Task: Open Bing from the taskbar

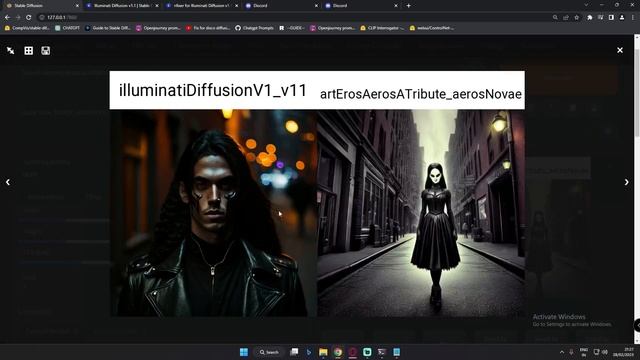Action: click(x=309, y=352)
